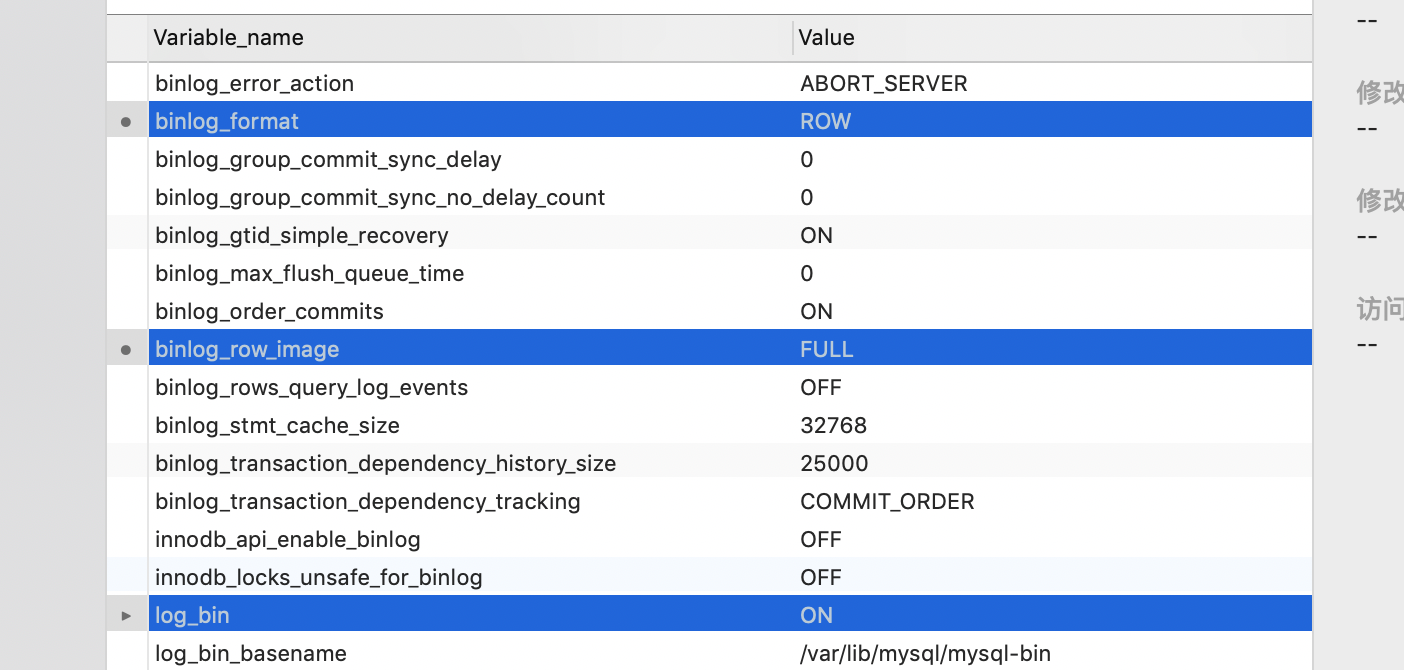
Task: Click OFF value of innodb_locks_unsafe_for_binlog
Action: point(821,577)
